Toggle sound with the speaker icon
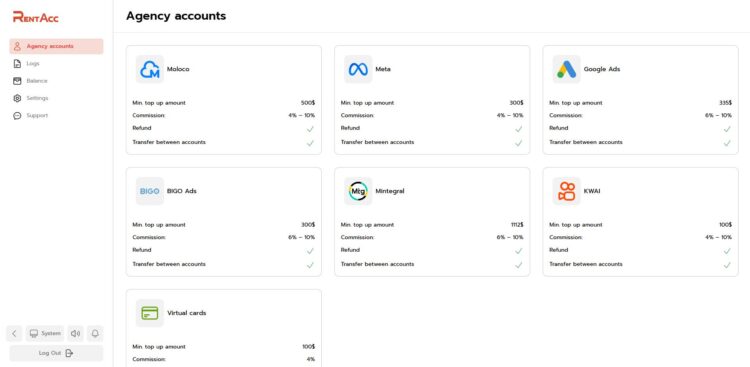 (76, 334)
